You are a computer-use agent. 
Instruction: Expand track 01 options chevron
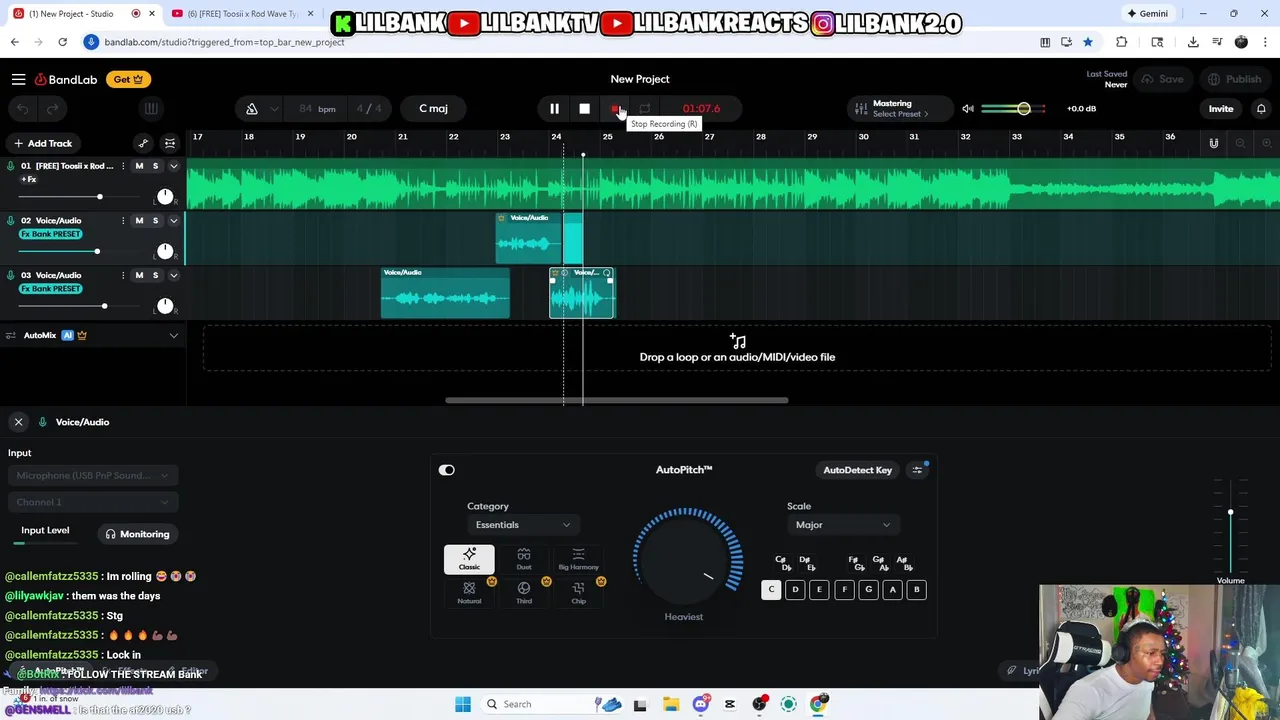(173, 166)
